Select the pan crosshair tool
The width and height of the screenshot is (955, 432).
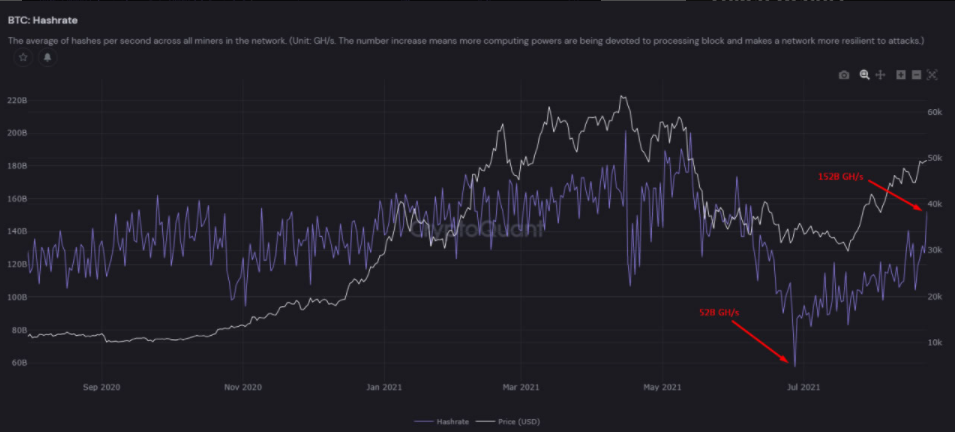[x=881, y=75]
